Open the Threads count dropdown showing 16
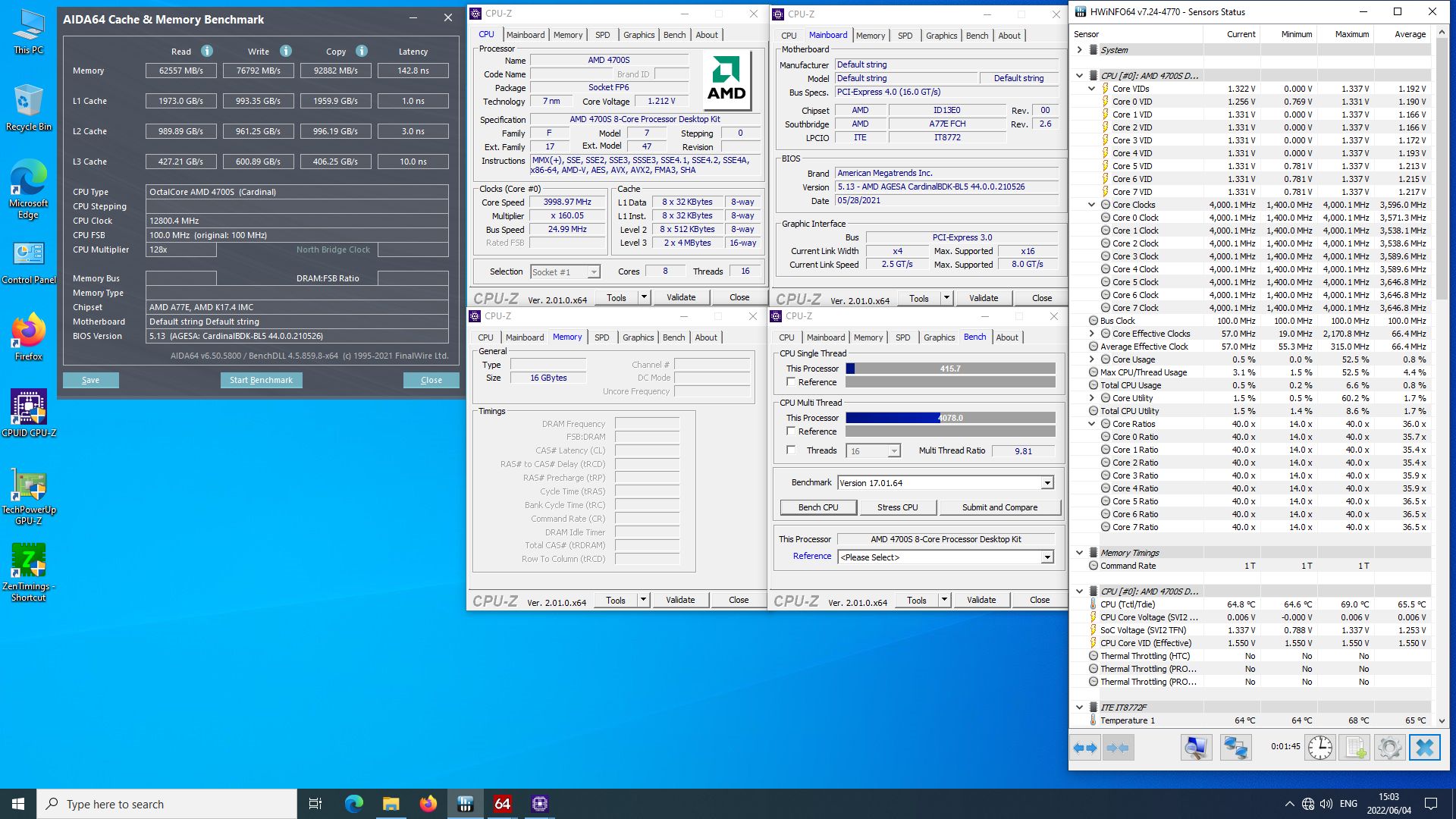 click(x=894, y=451)
